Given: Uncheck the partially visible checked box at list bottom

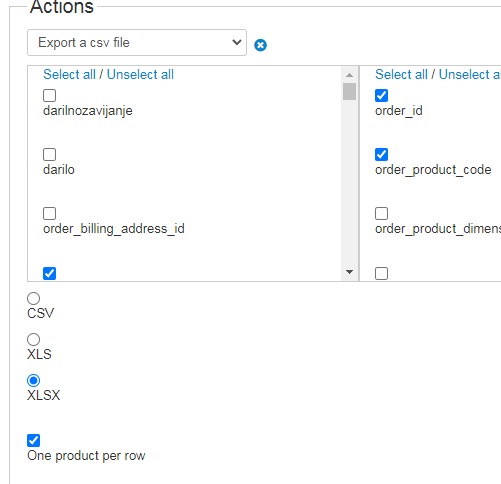Looking at the screenshot, I should coord(49,274).
